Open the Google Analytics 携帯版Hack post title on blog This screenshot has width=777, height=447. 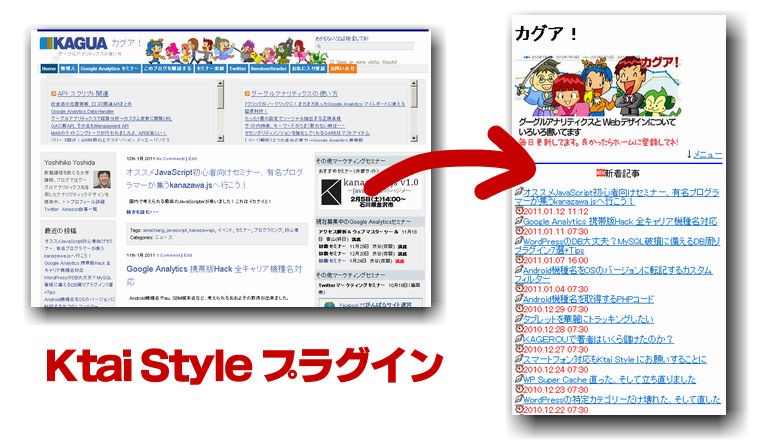[x=214, y=275]
